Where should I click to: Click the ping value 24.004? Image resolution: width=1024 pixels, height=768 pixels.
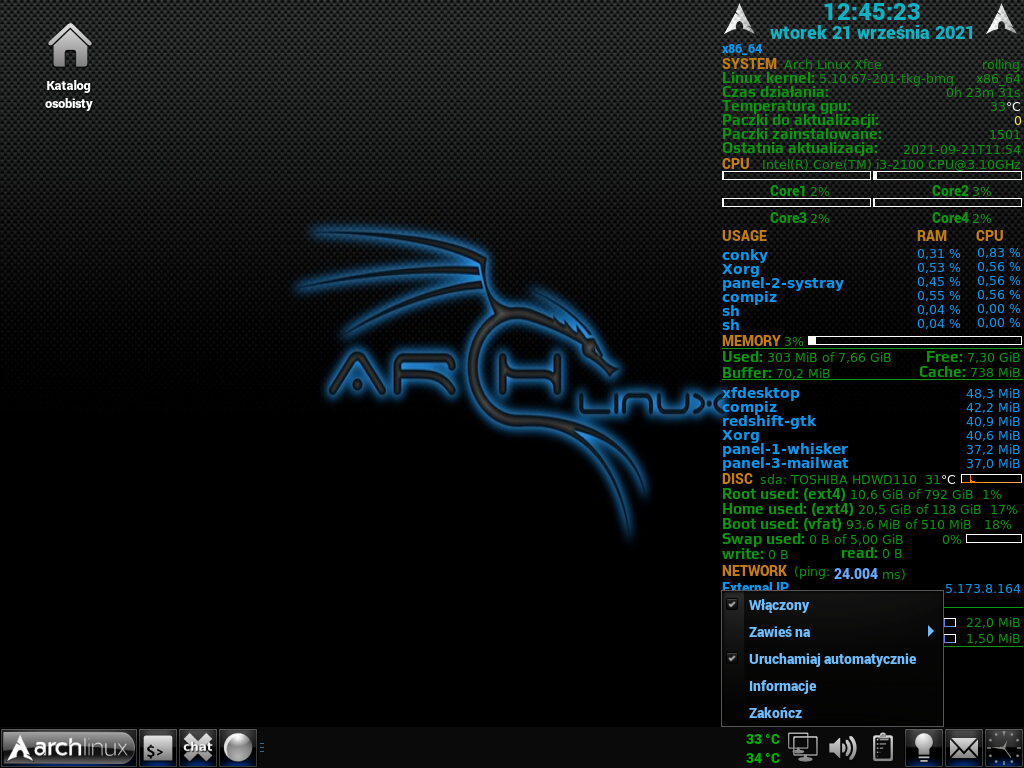pos(856,573)
